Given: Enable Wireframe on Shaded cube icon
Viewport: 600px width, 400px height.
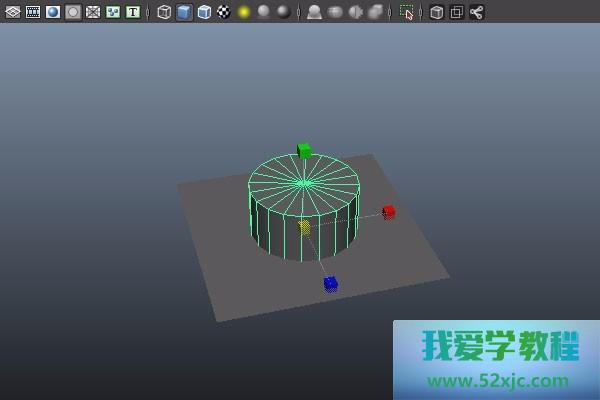Looking at the screenshot, I should 204,12.
